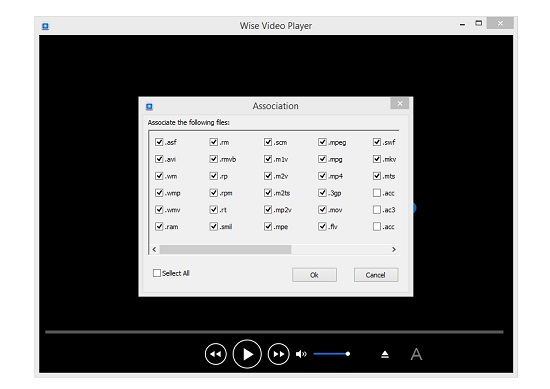
Task: Uncheck the .mpeg checkbox
Action: [x=322, y=142]
